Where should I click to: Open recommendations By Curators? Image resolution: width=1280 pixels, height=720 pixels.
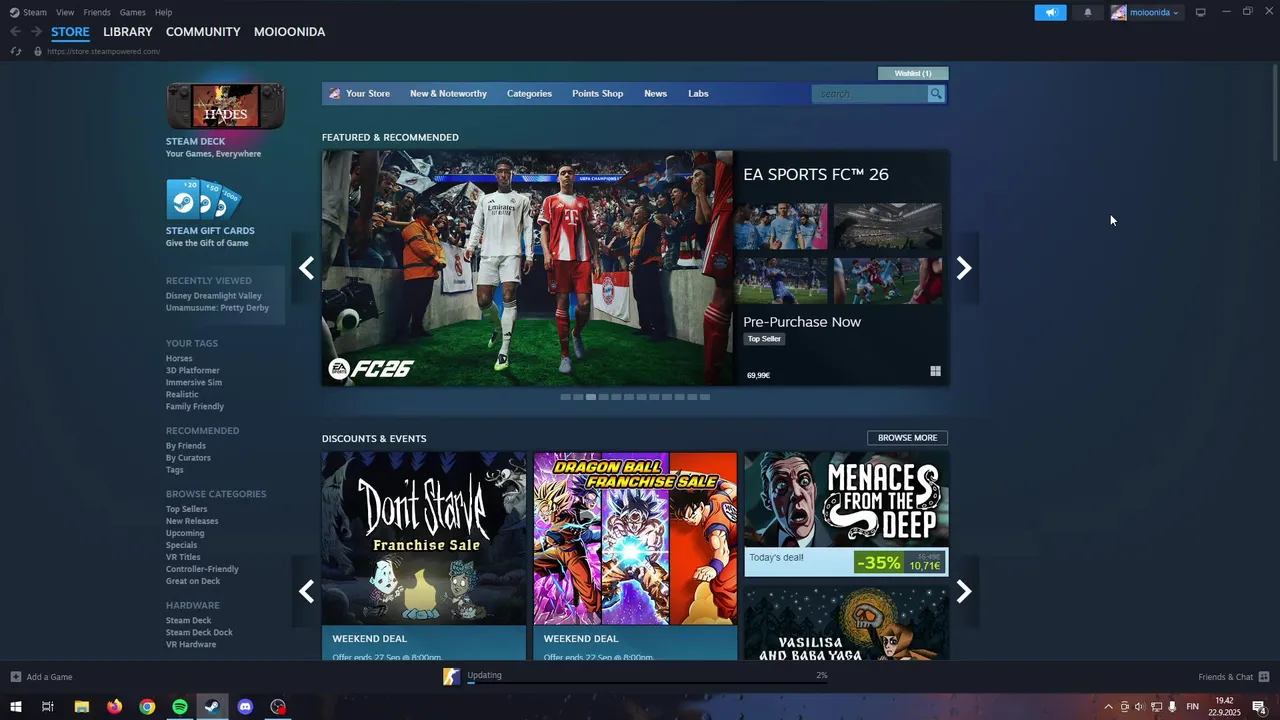[x=188, y=458]
